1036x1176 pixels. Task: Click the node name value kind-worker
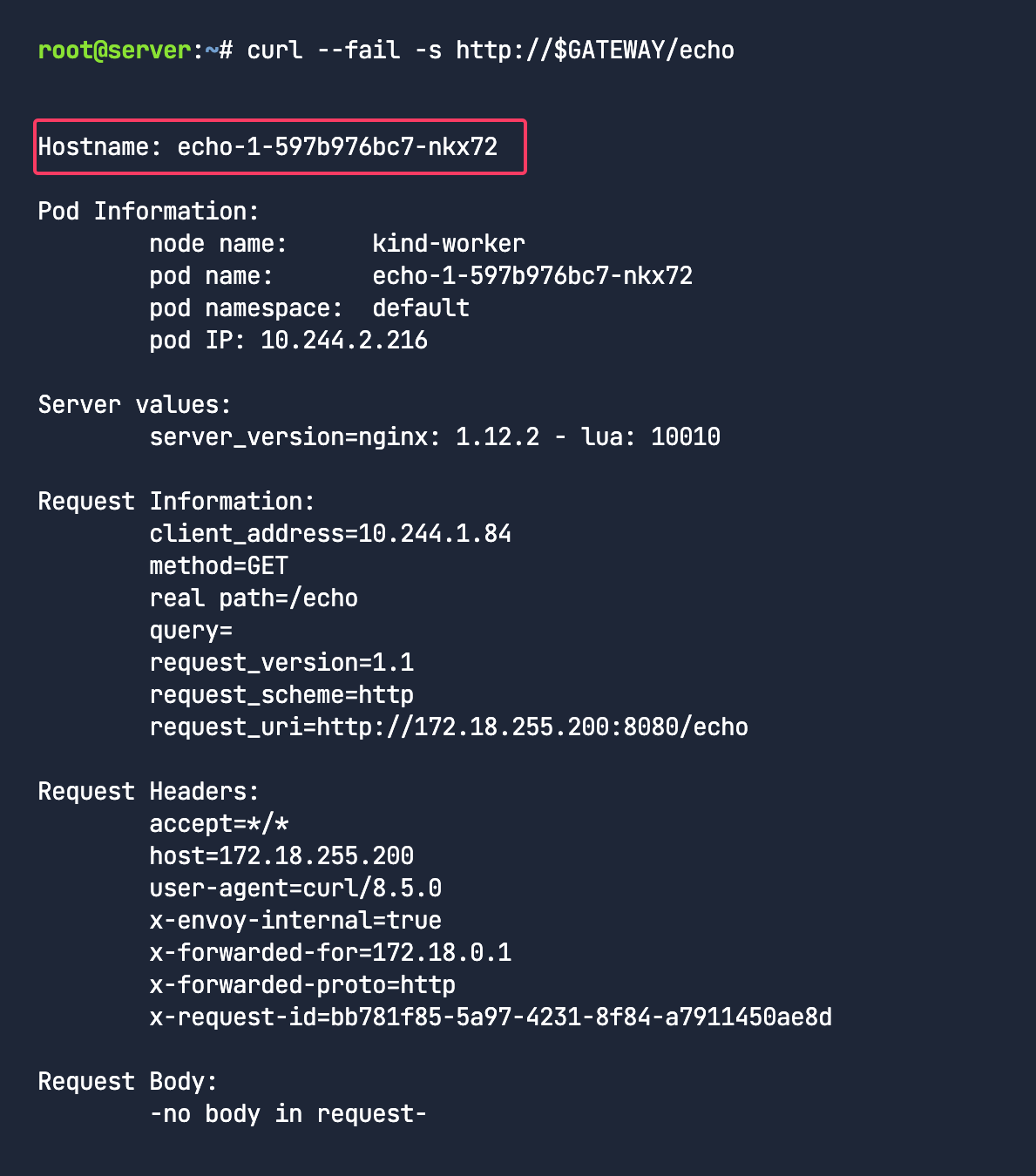448,243
